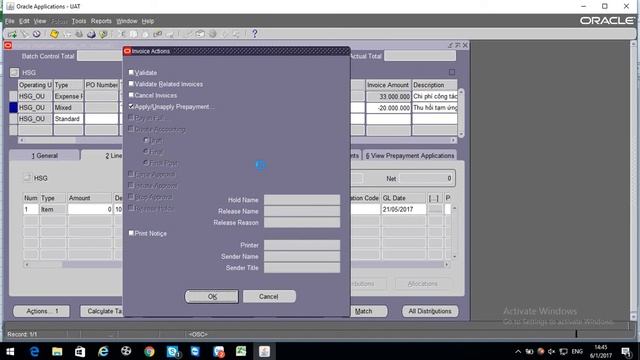Click the Clear Record eraser icon
Viewport: 640px width, 360px height.
point(157,34)
